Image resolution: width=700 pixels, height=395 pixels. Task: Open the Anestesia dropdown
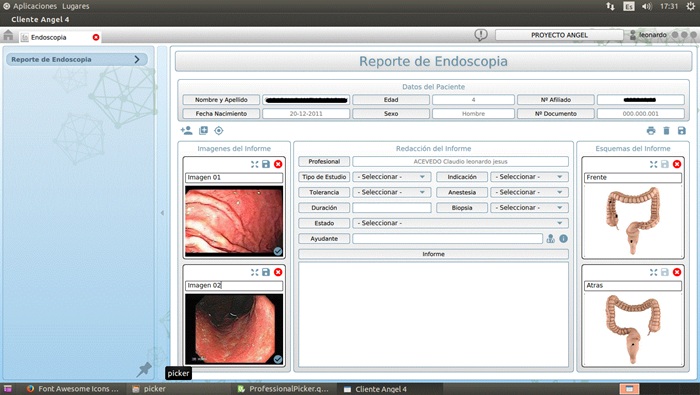click(x=529, y=192)
